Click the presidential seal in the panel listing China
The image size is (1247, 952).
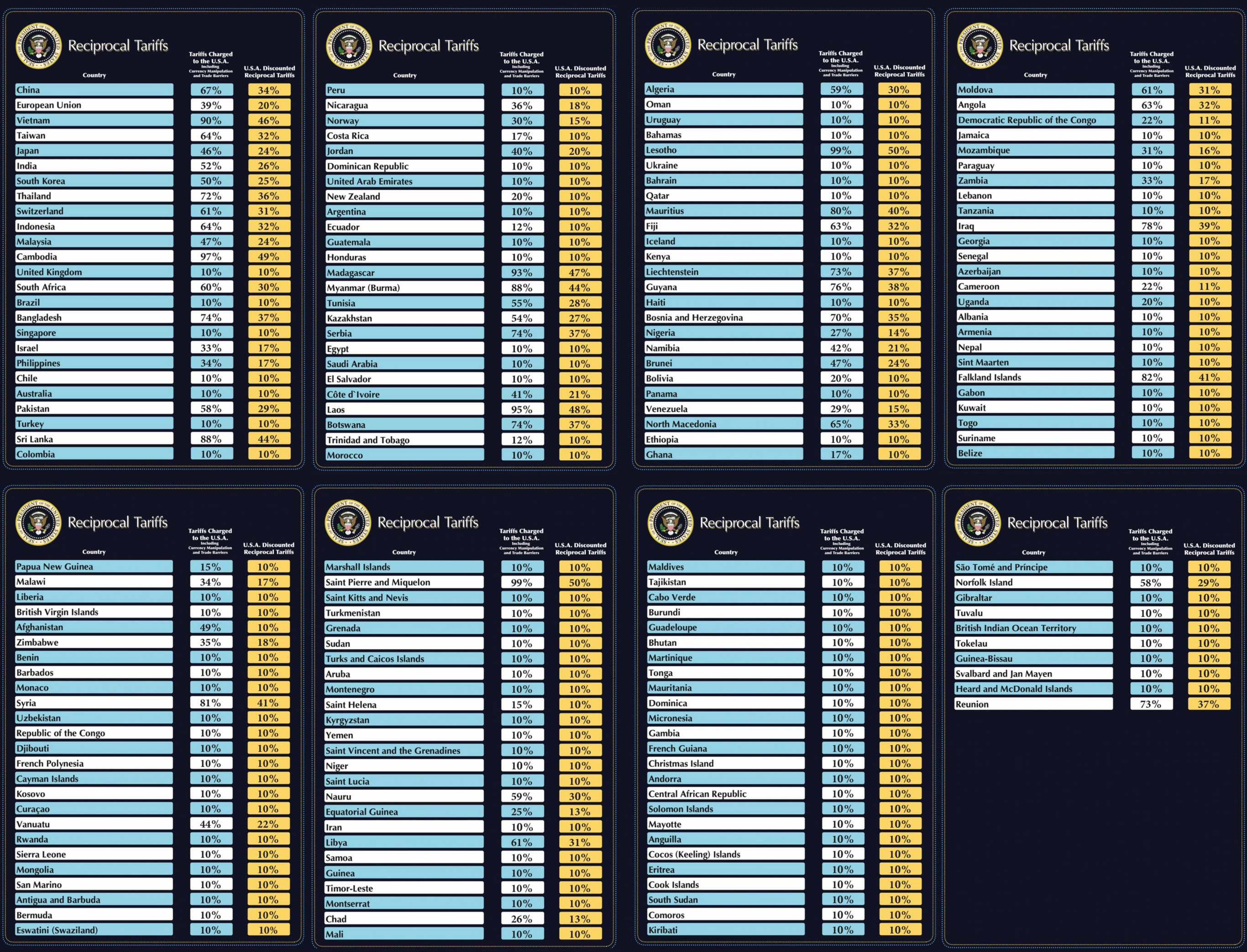point(38,46)
